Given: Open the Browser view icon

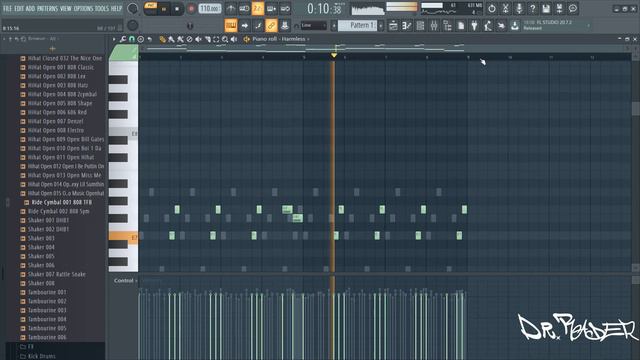Looking at the screenshot, I should 447,26.
